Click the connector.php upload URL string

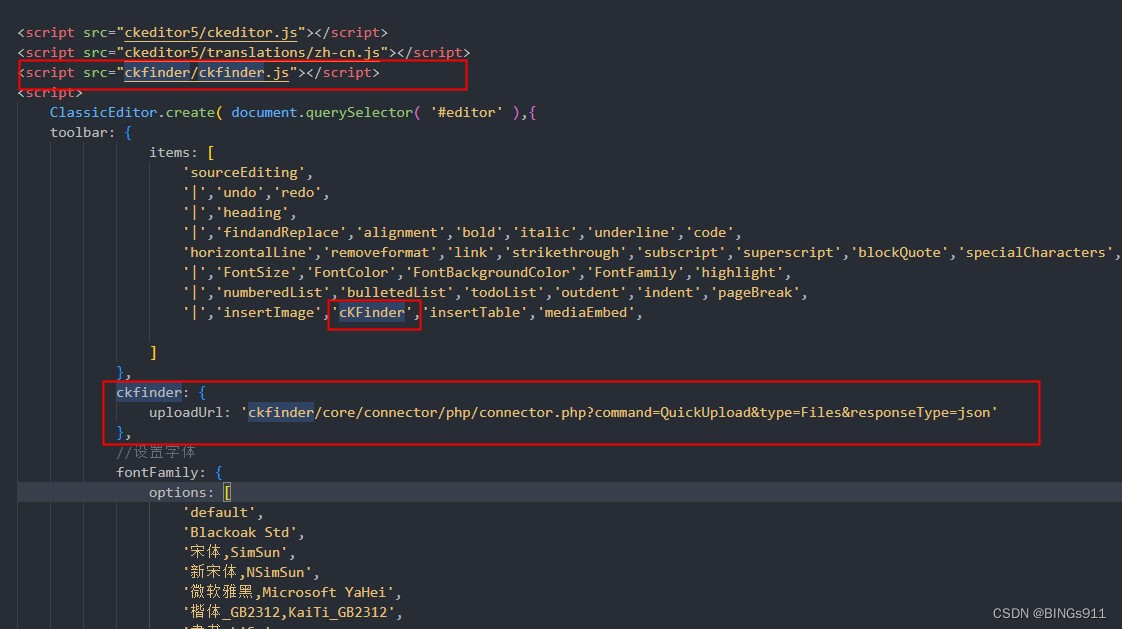click(619, 412)
